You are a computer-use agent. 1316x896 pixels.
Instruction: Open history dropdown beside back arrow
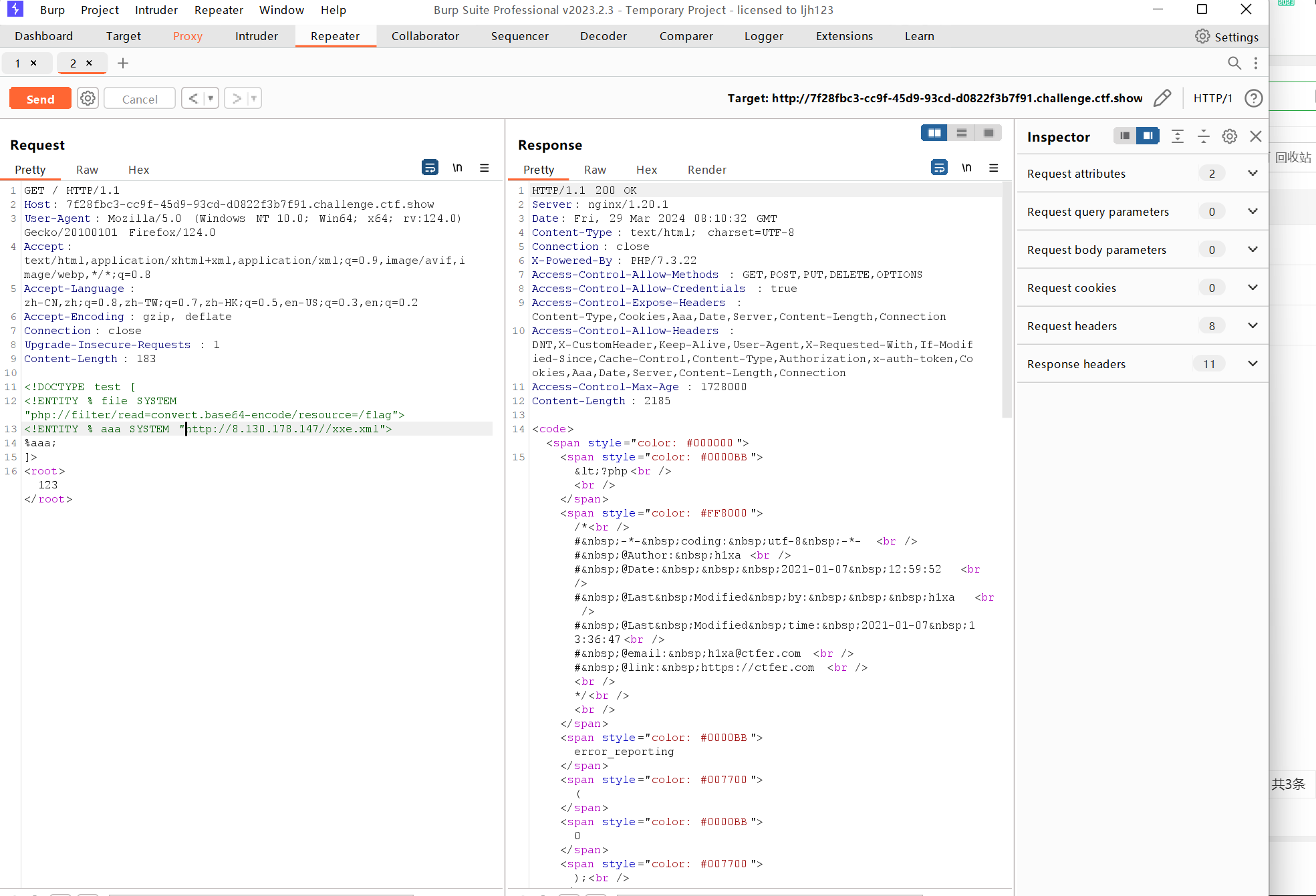[211, 98]
